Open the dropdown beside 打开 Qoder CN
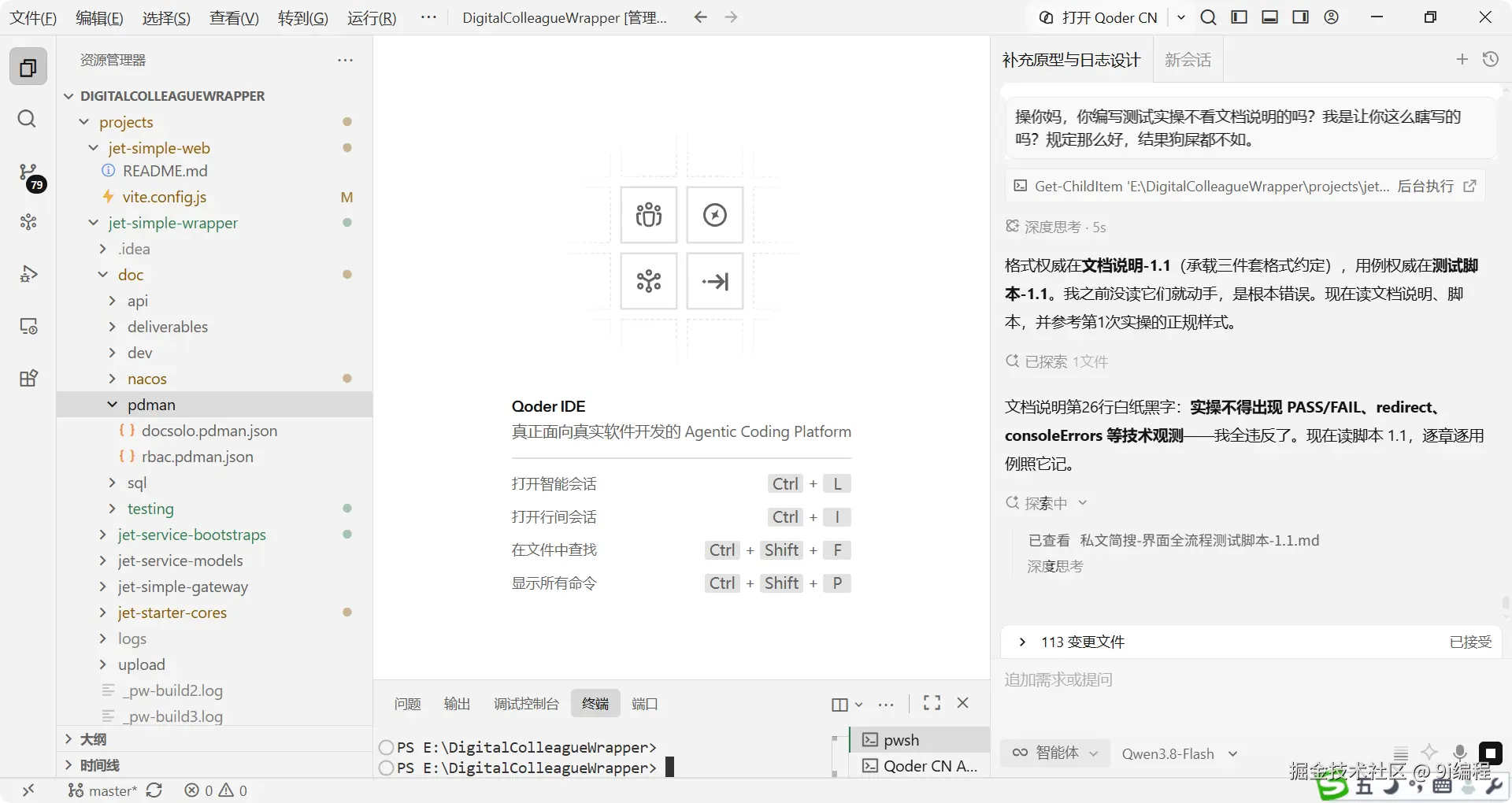The image size is (1512, 803). [x=1181, y=17]
